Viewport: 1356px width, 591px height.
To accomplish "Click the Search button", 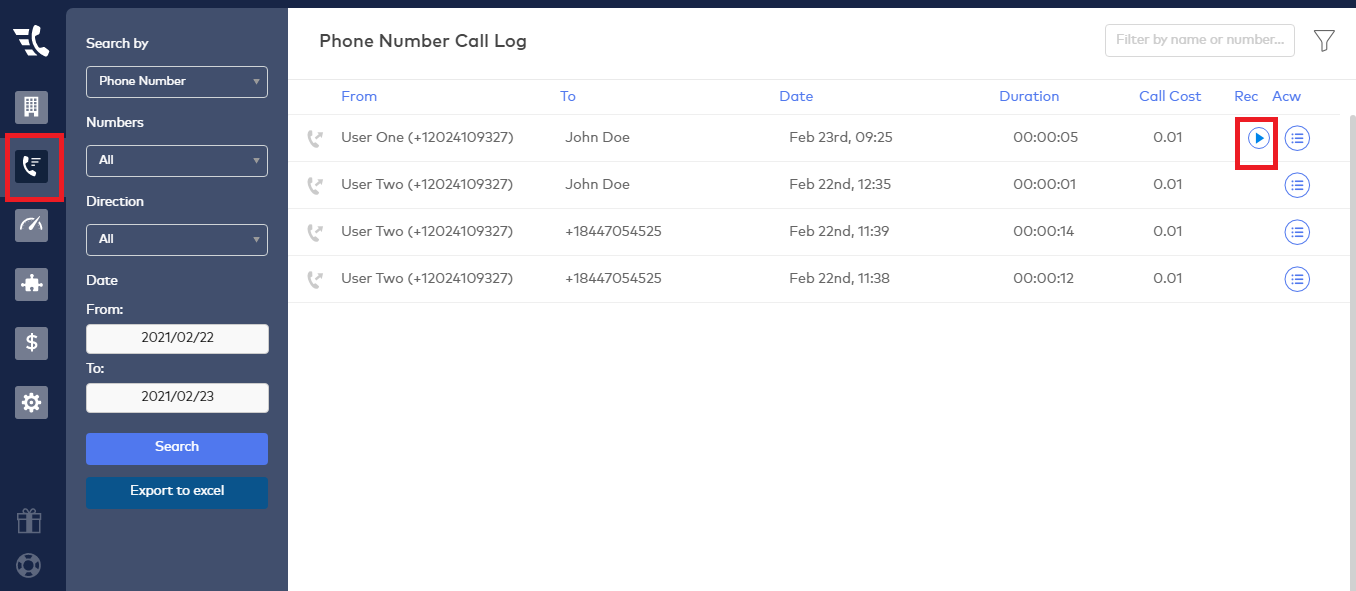I will [x=177, y=448].
